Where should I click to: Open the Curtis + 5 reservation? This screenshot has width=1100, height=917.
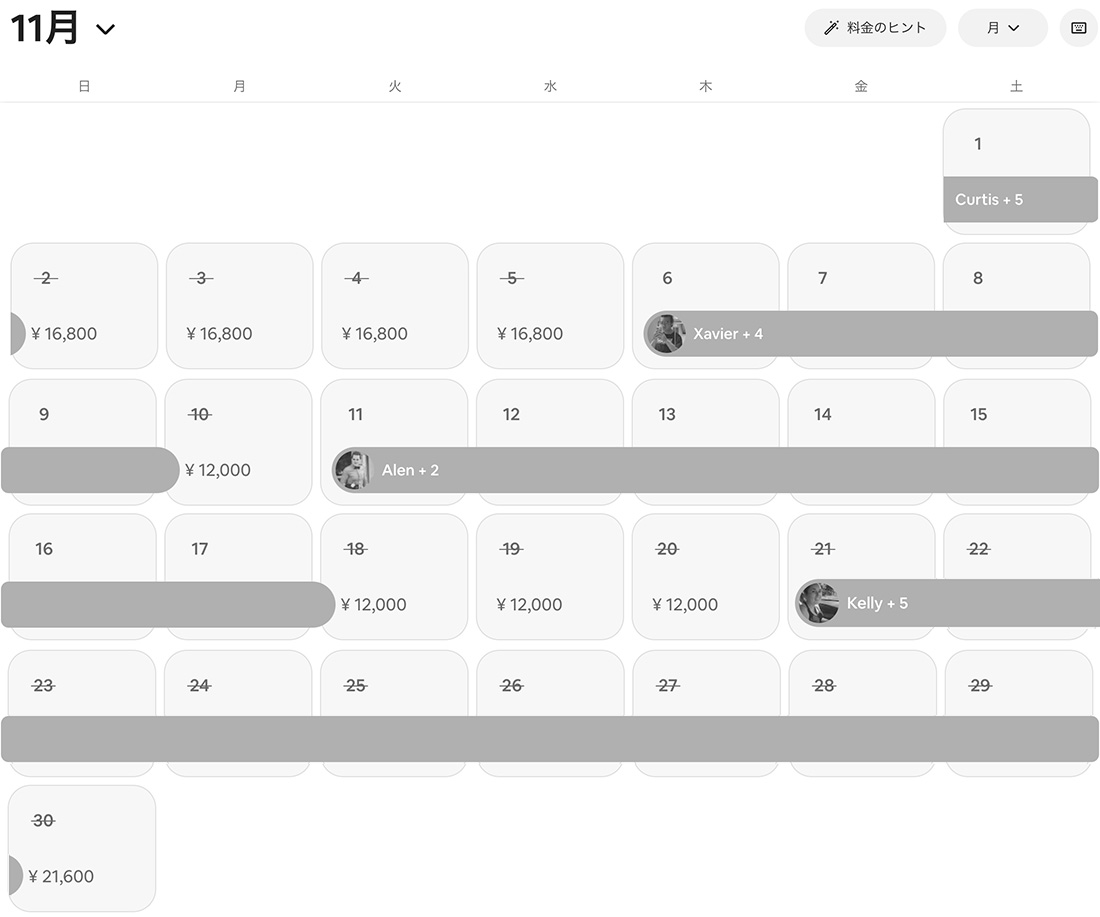(1020, 199)
